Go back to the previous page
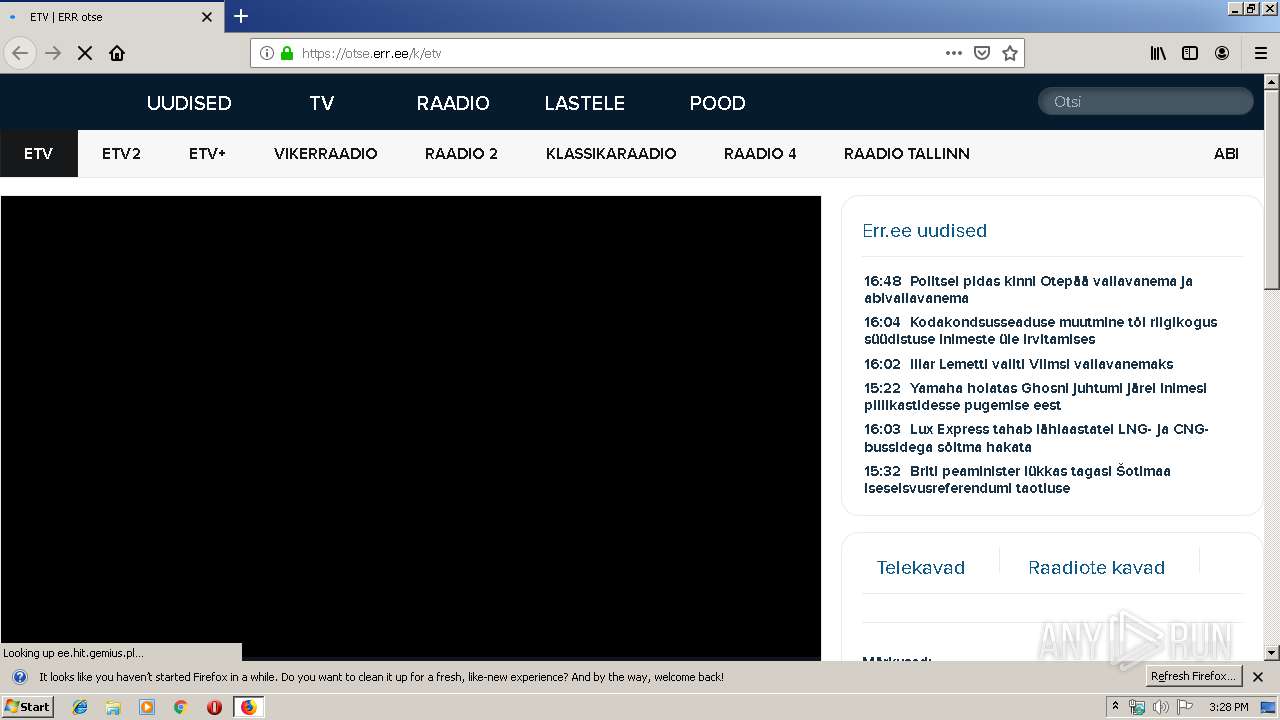This screenshot has width=1280, height=720. point(20,53)
